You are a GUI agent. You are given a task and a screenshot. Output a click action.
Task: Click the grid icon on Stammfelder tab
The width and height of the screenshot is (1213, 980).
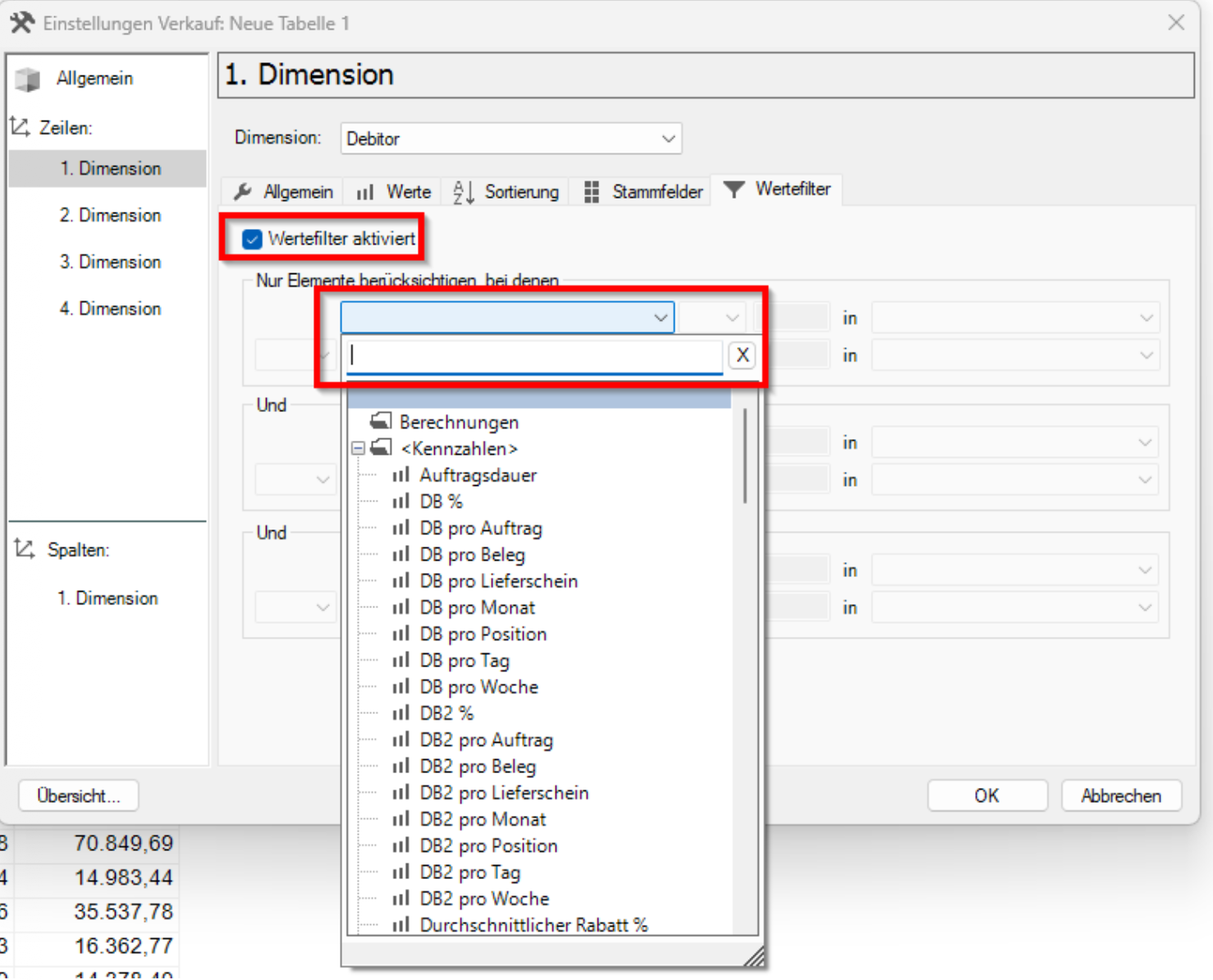[592, 192]
